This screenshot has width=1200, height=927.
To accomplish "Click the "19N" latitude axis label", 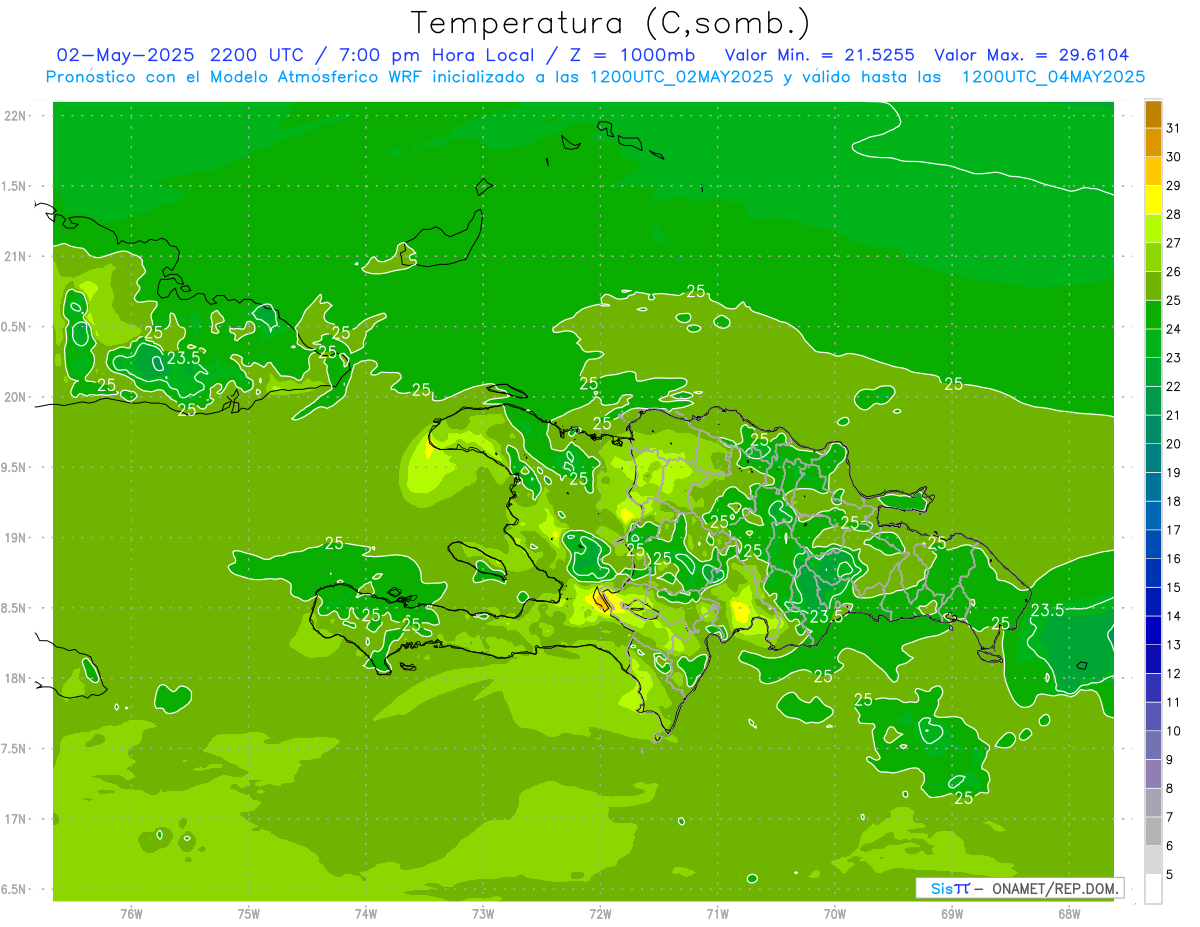I will tap(14, 538).
